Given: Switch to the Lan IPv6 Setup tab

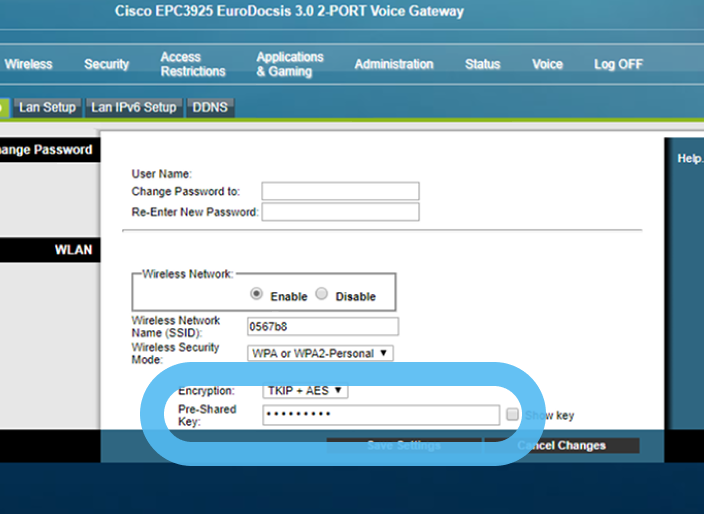Looking at the screenshot, I should pos(134,107).
